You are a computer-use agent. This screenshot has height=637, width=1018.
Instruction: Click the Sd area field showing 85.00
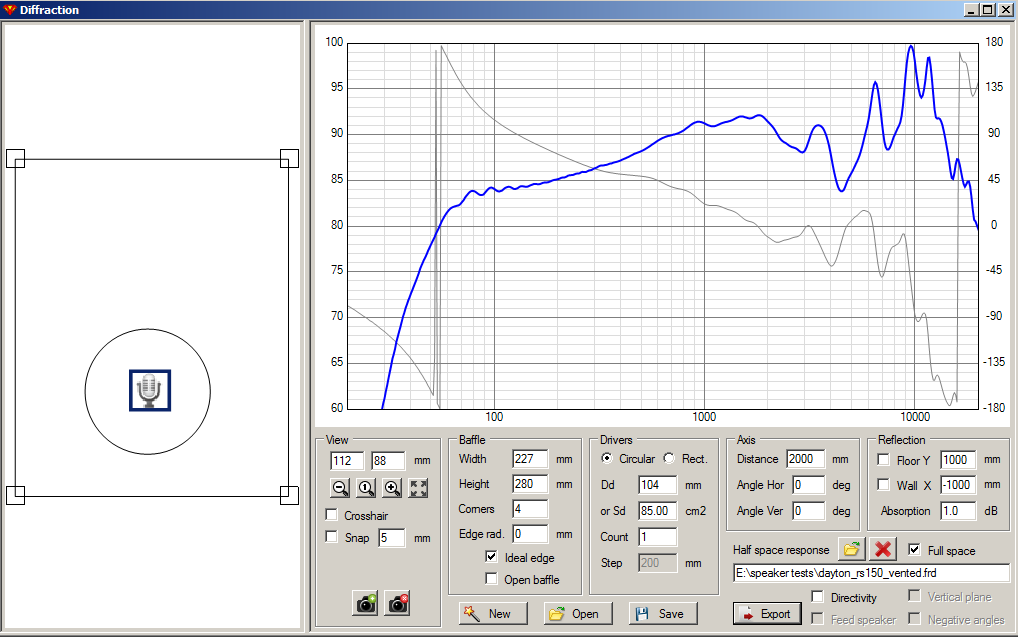[658, 510]
